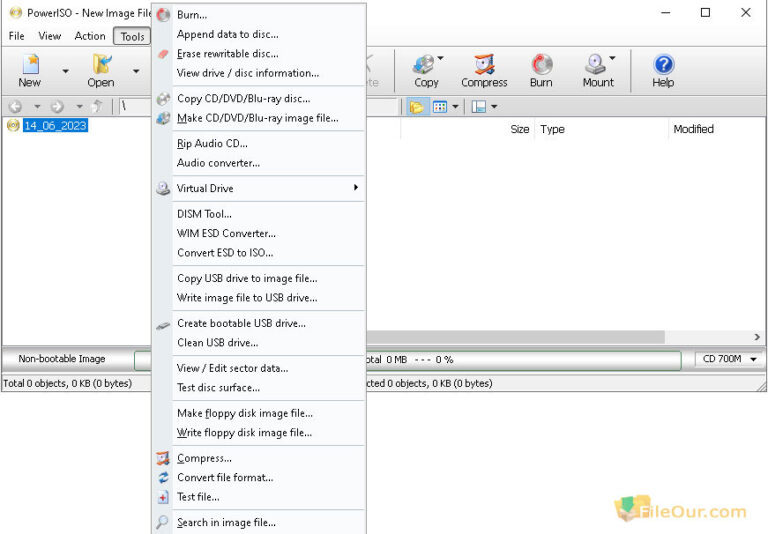The width and height of the screenshot is (768, 534).
Task: Open the CD 700M media size dropdown
Action: coord(730,359)
